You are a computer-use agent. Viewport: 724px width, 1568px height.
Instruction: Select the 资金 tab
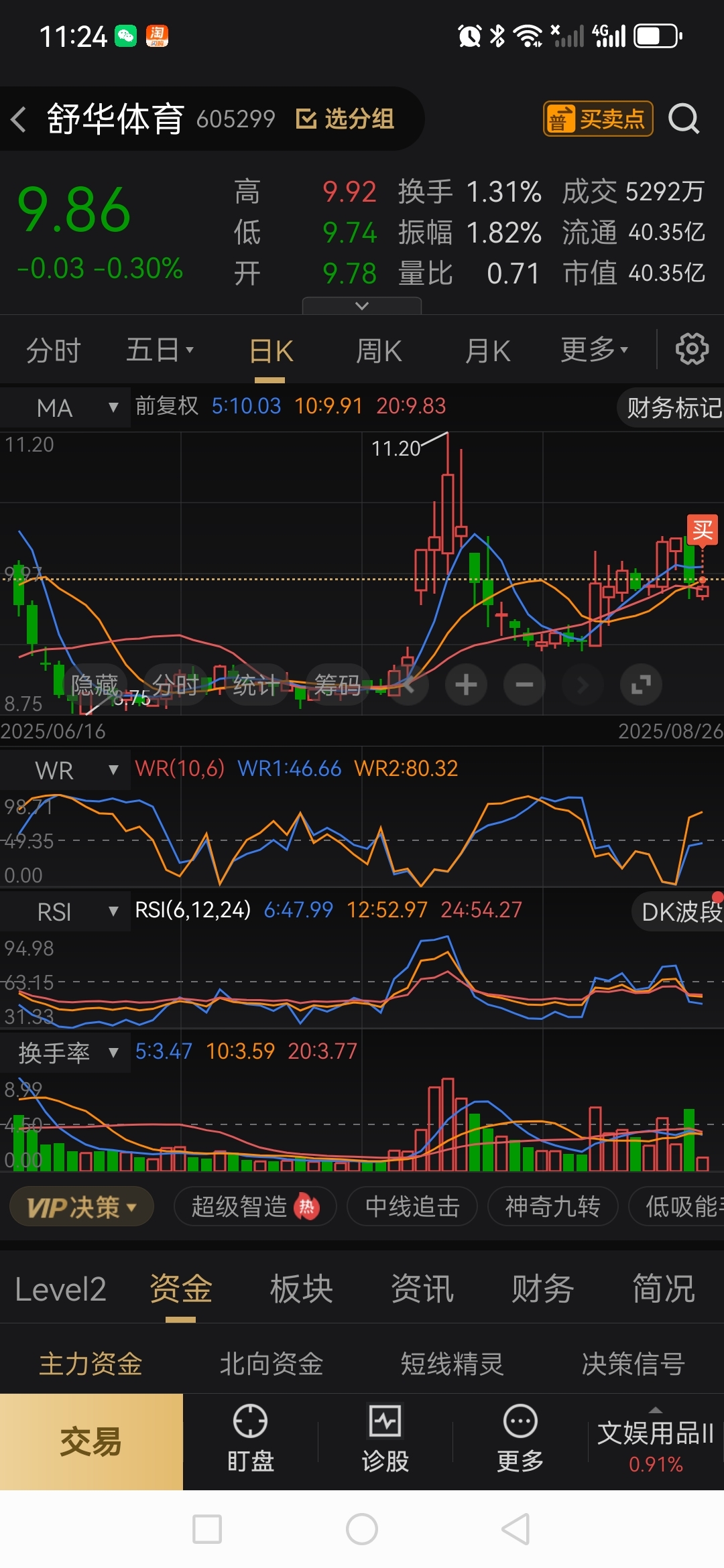181,1289
